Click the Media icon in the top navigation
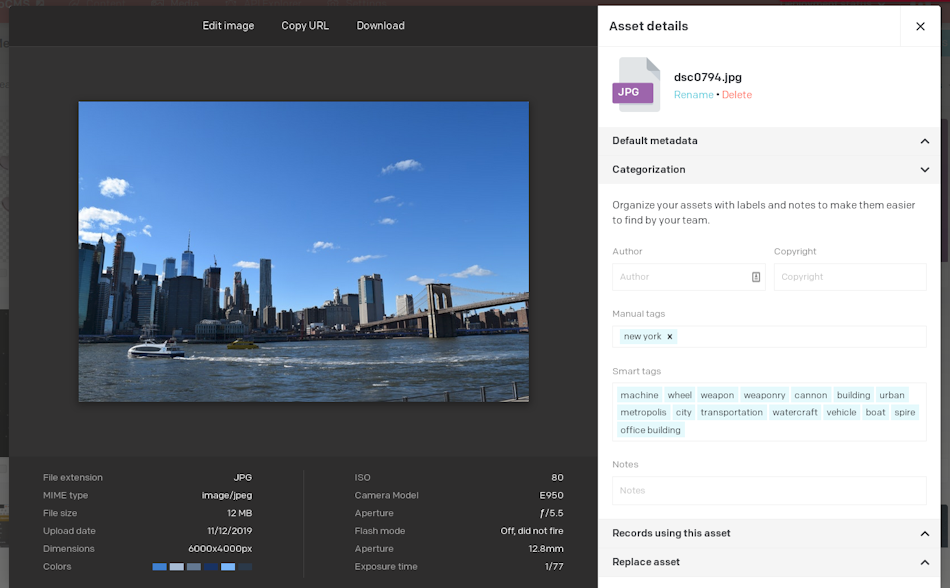The height and width of the screenshot is (588, 950). click(155, 4)
